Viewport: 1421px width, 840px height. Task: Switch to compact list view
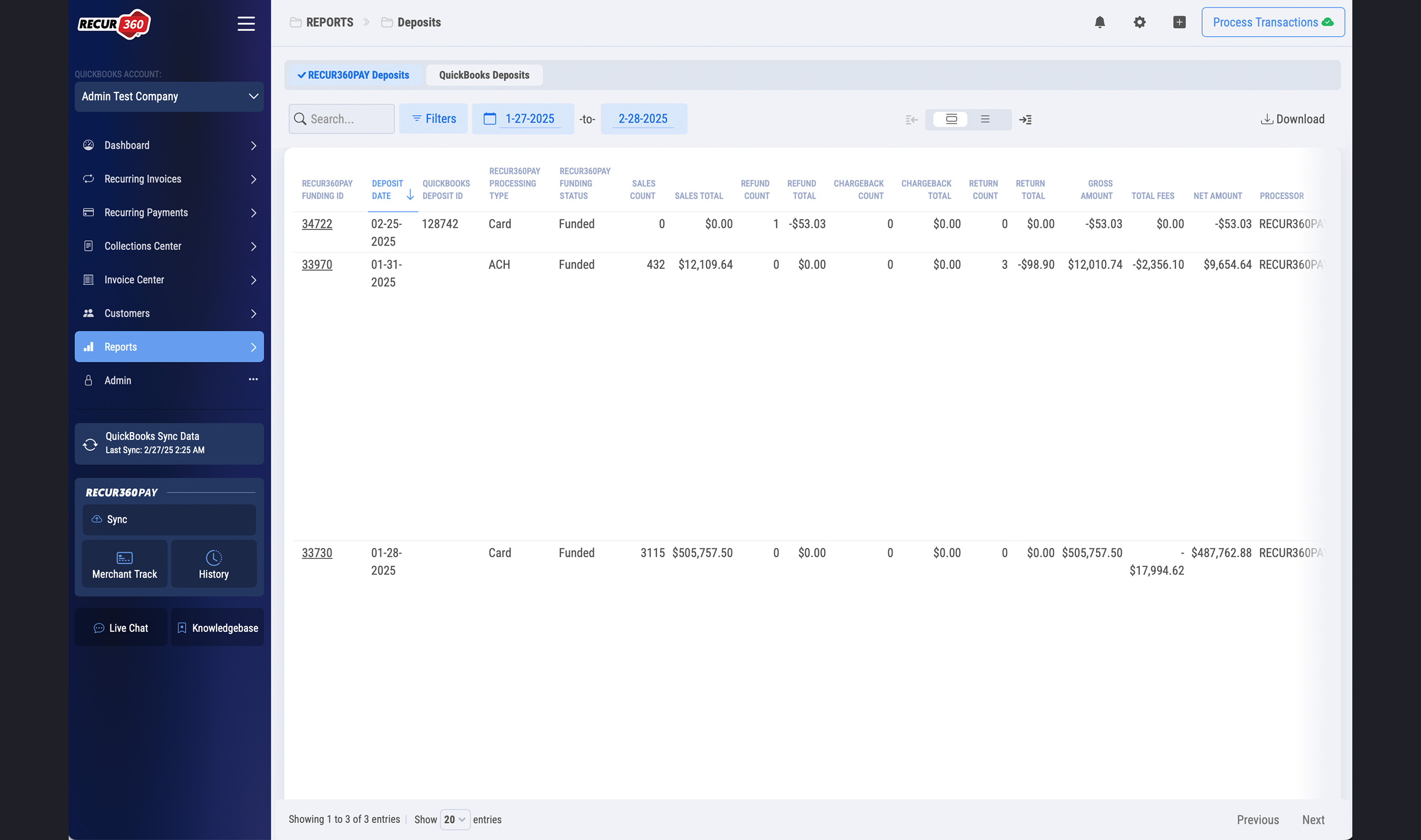(x=985, y=119)
